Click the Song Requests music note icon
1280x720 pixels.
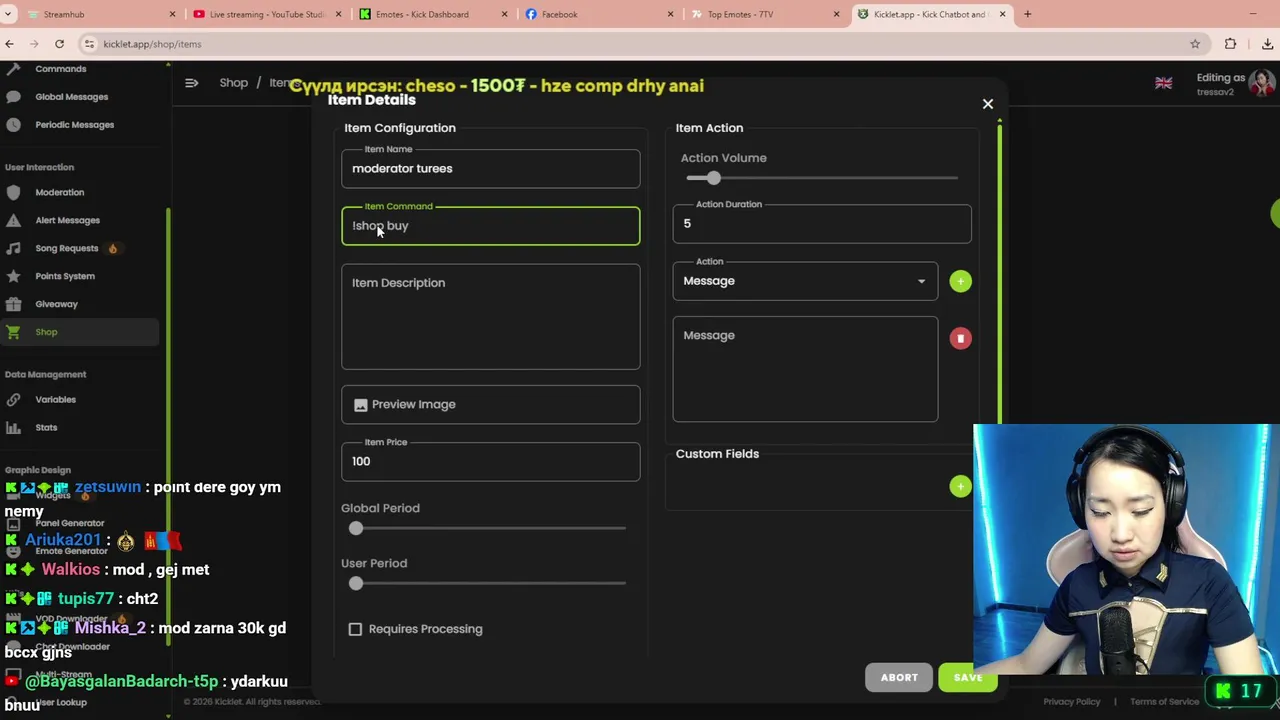point(13,248)
